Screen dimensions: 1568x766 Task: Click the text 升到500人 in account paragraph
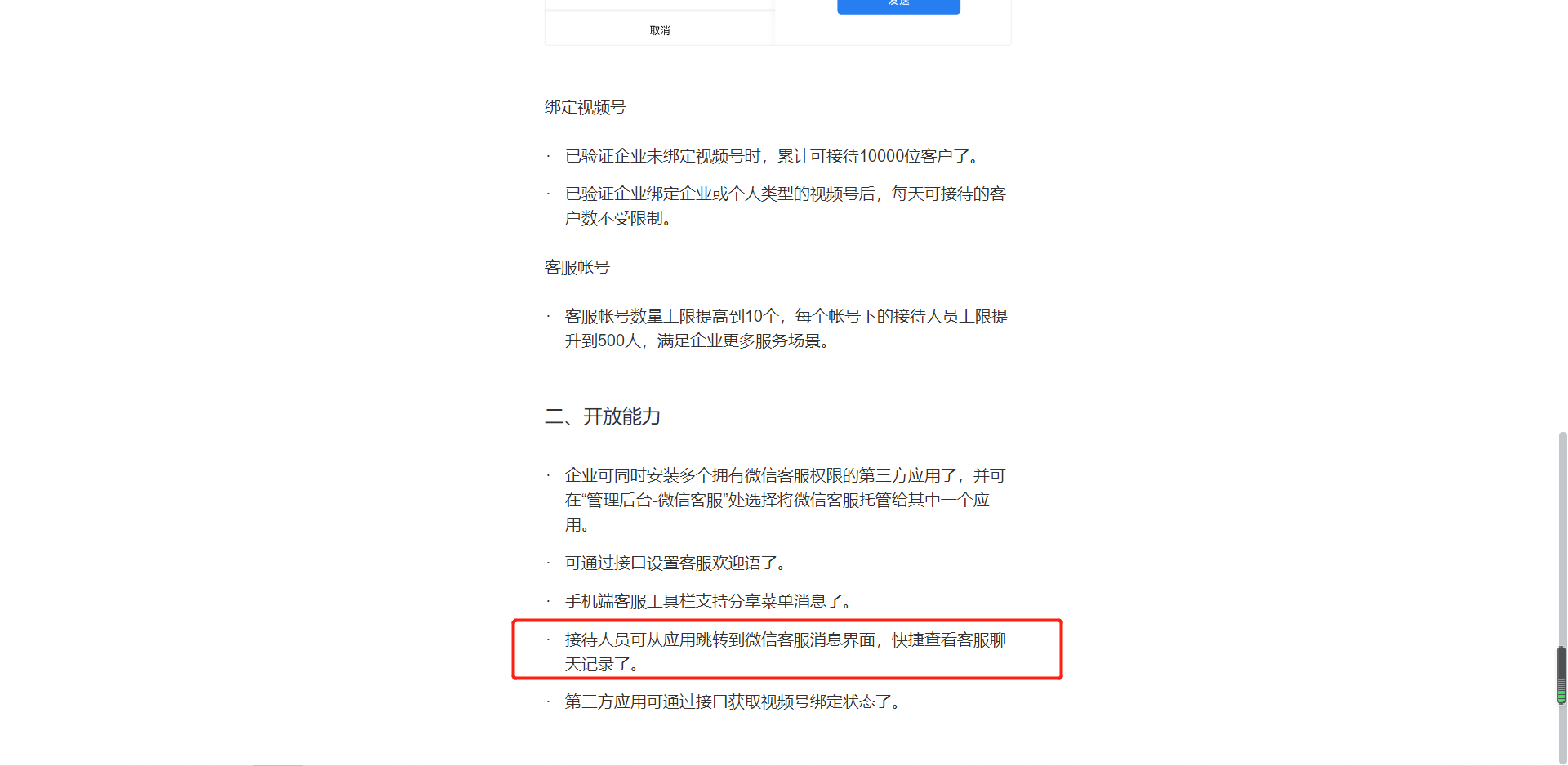[603, 341]
